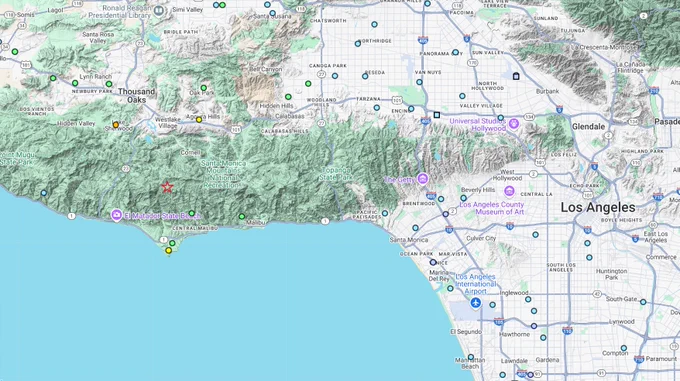Image resolution: width=680 pixels, height=381 pixels.
Task: Click the blue marker at Pacific Palisades
Action: tap(385, 213)
